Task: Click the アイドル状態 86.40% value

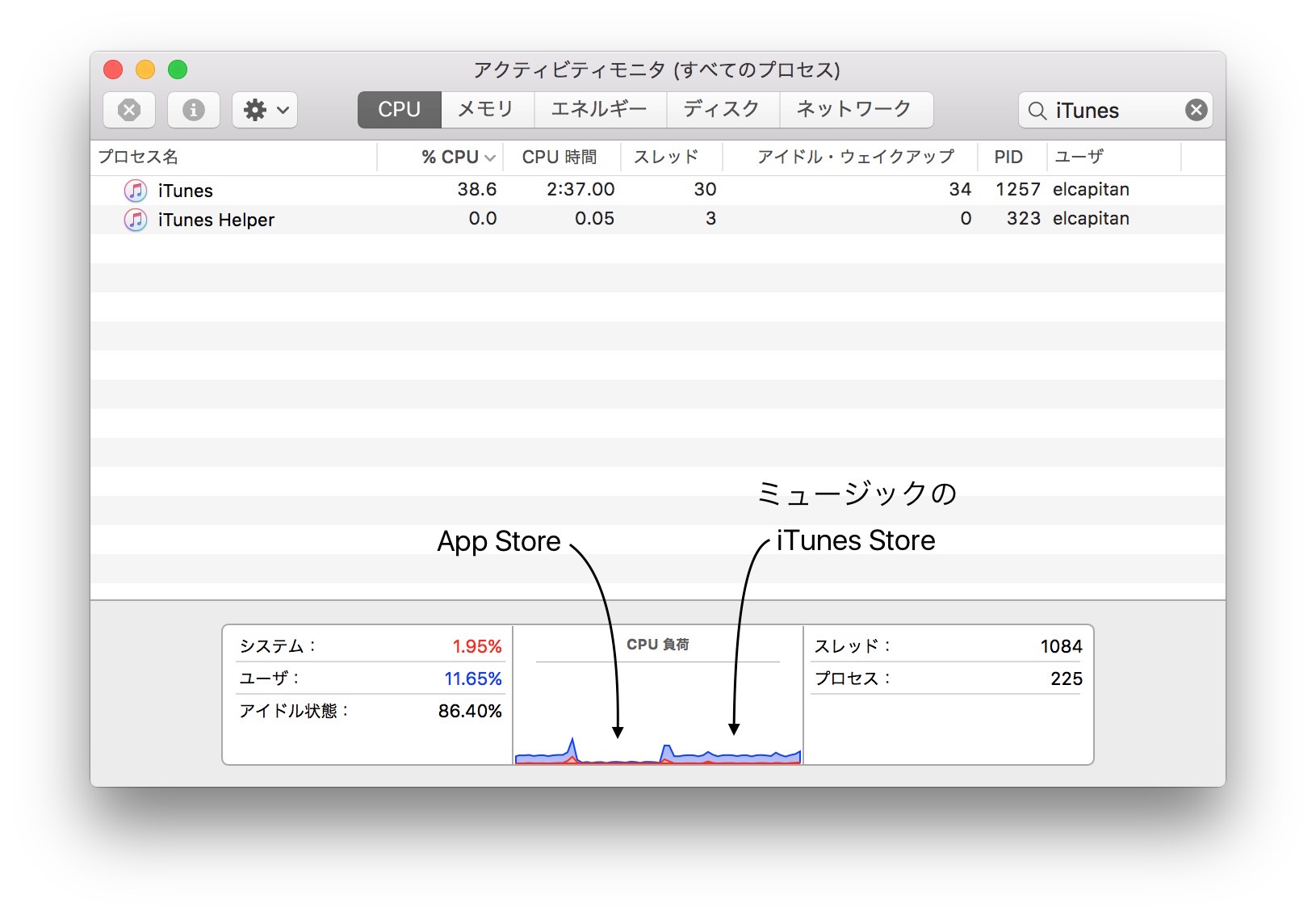Action: tap(470, 711)
